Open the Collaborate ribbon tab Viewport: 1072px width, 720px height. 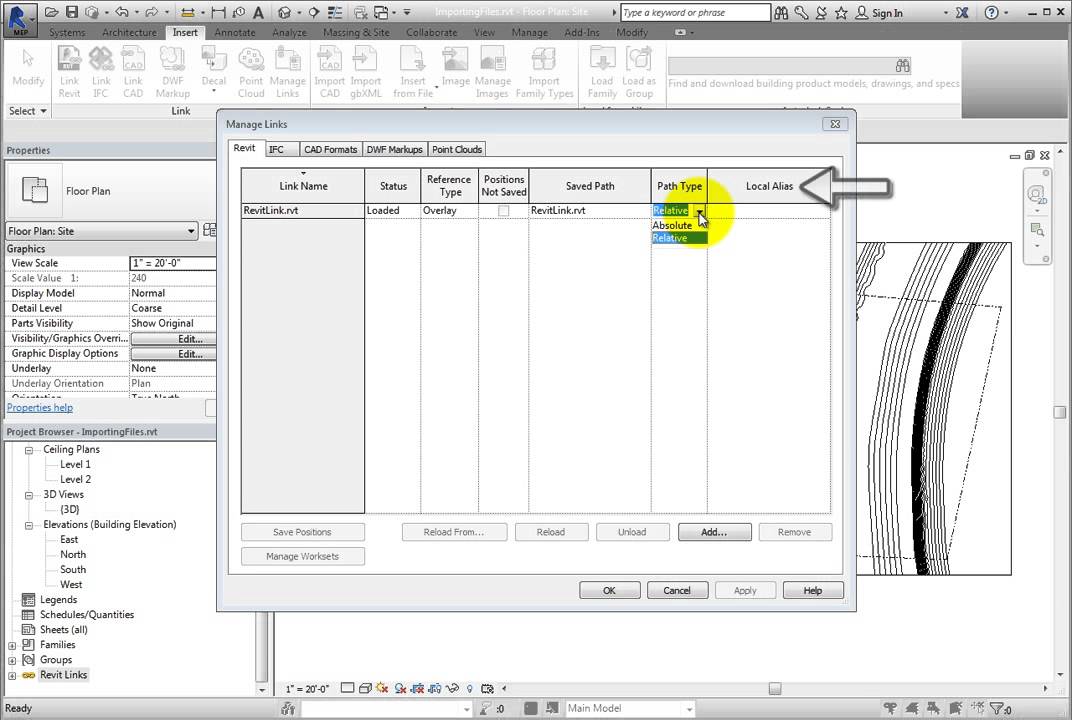(x=431, y=32)
